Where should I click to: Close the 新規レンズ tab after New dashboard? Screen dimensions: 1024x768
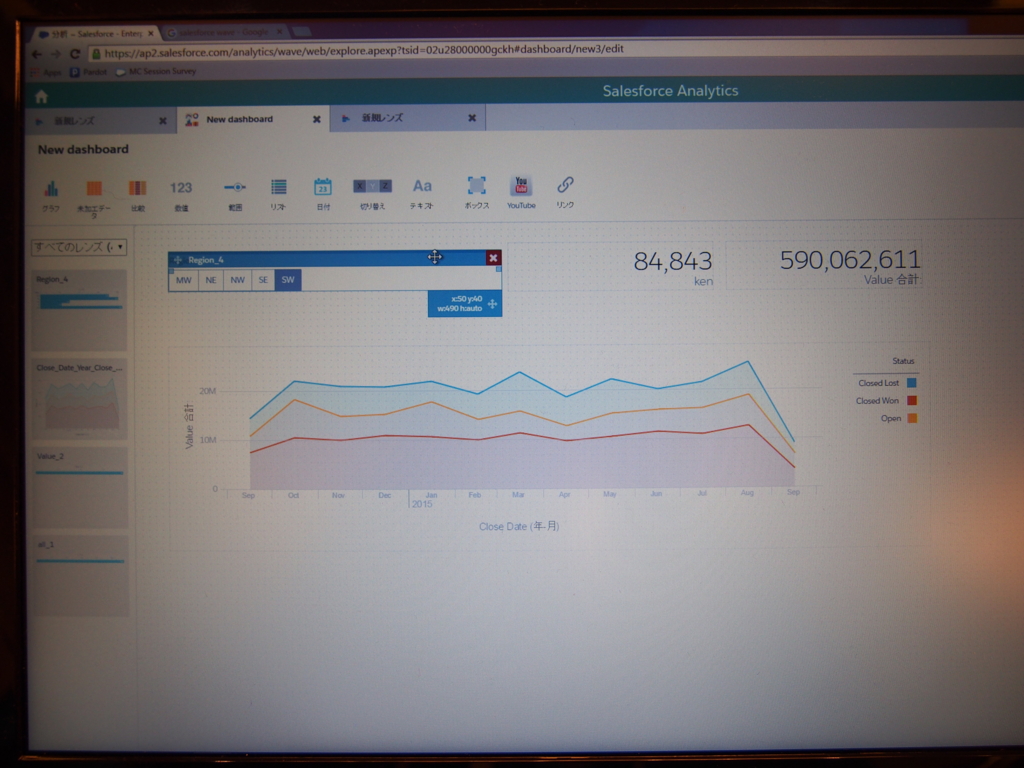pyautogui.click(x=472, y=118)
